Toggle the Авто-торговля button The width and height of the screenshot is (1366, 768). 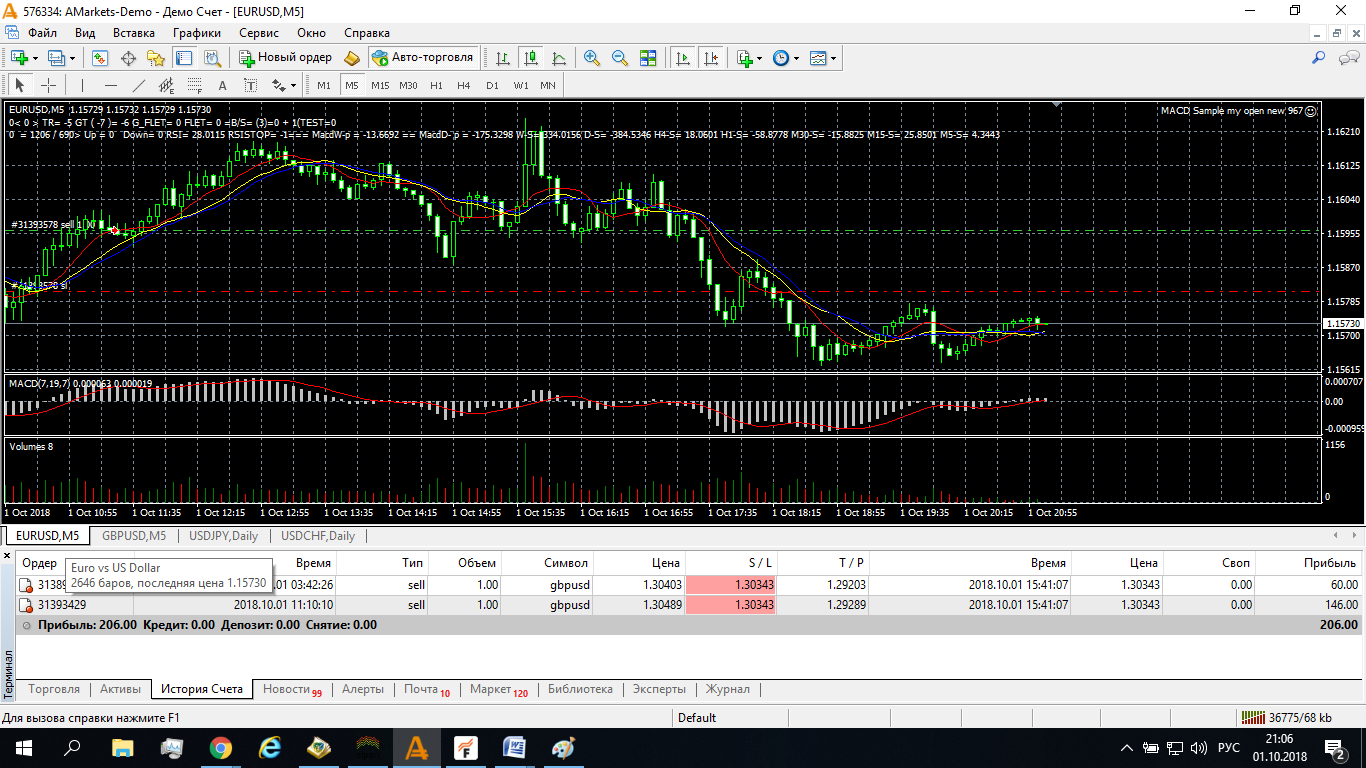[x=422, y=58]
